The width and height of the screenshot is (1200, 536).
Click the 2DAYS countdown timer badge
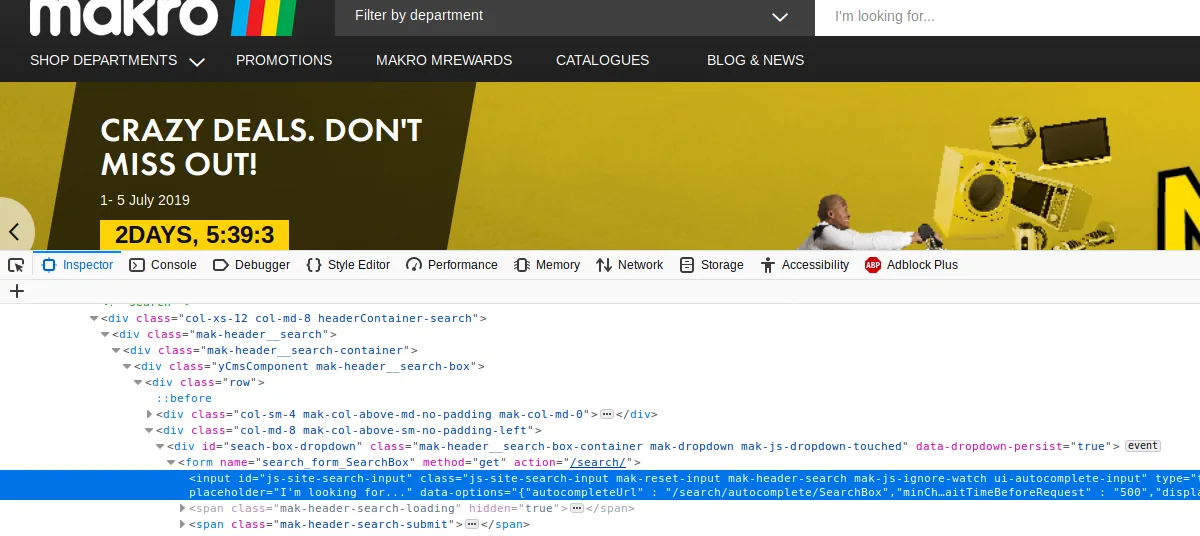194,235
